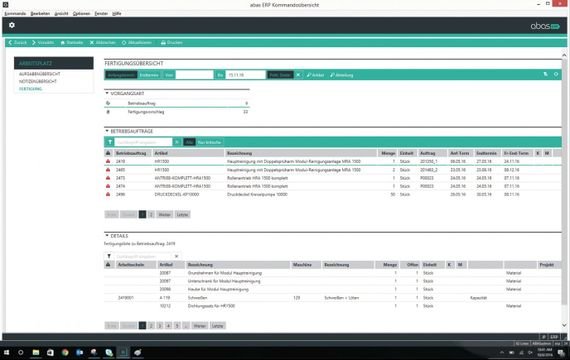The width and height of the screenshot is (570, 360).
Task: Open the Ansicht menu
Action: pos(61,13)
